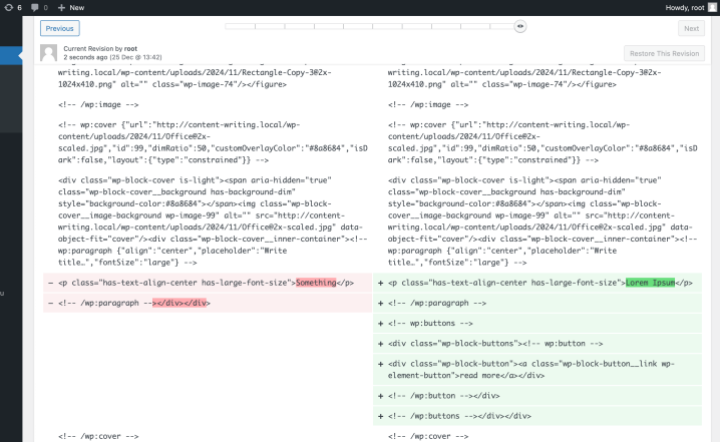Screen dimensions: 720x442
Task: Click the red highlighted word Something
Action: point(315,283)
